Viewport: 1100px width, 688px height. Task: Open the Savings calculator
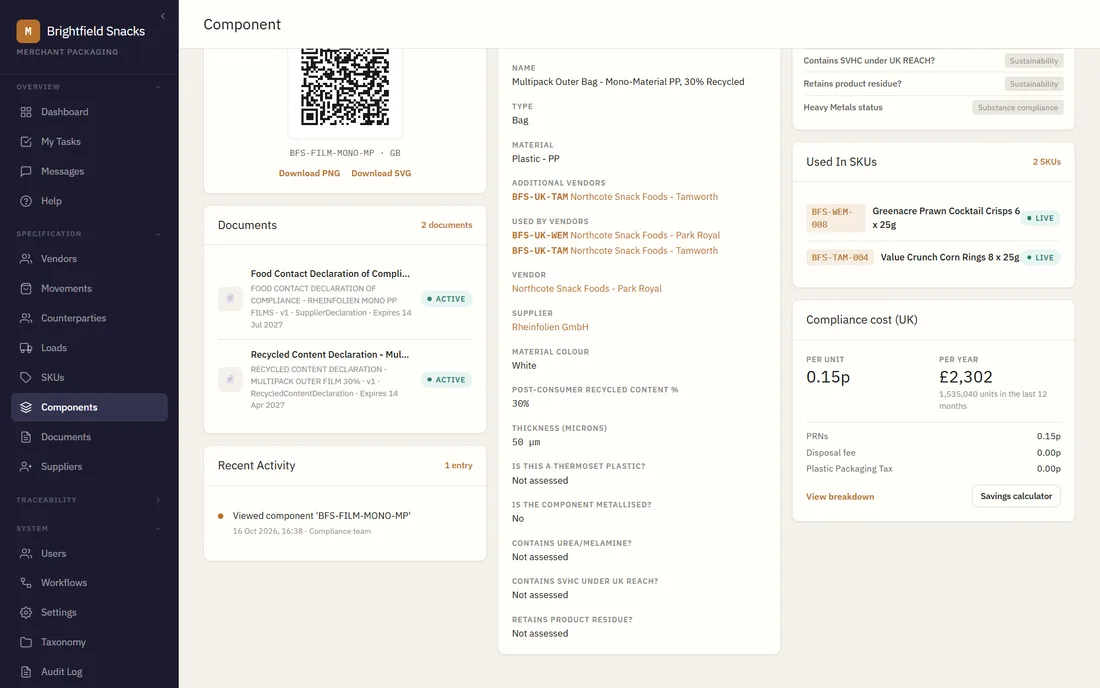pyautogui.click(x=1016, y=497)
